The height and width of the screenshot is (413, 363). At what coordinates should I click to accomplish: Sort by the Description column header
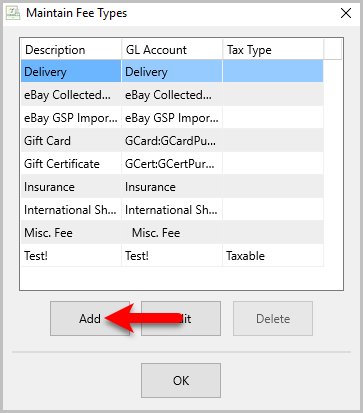coord(71,50)
